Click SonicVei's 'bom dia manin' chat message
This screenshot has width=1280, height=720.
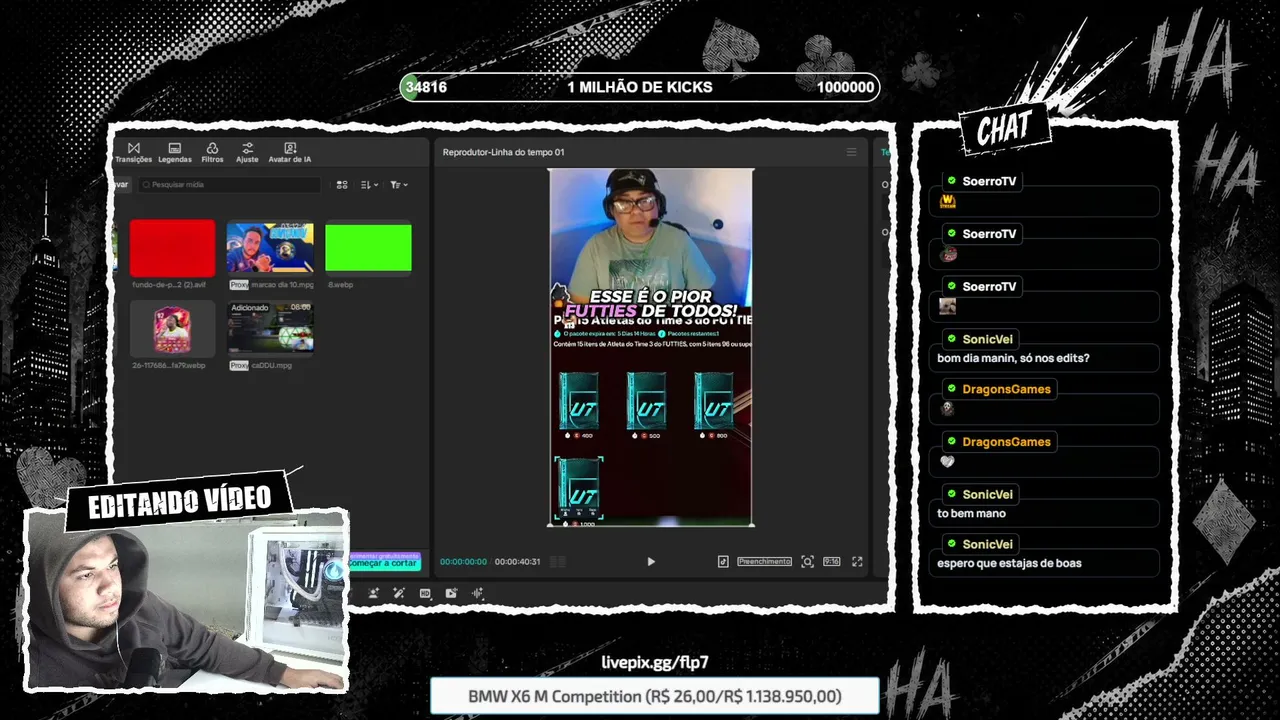pyautogui.click(x=1013, y=358)
